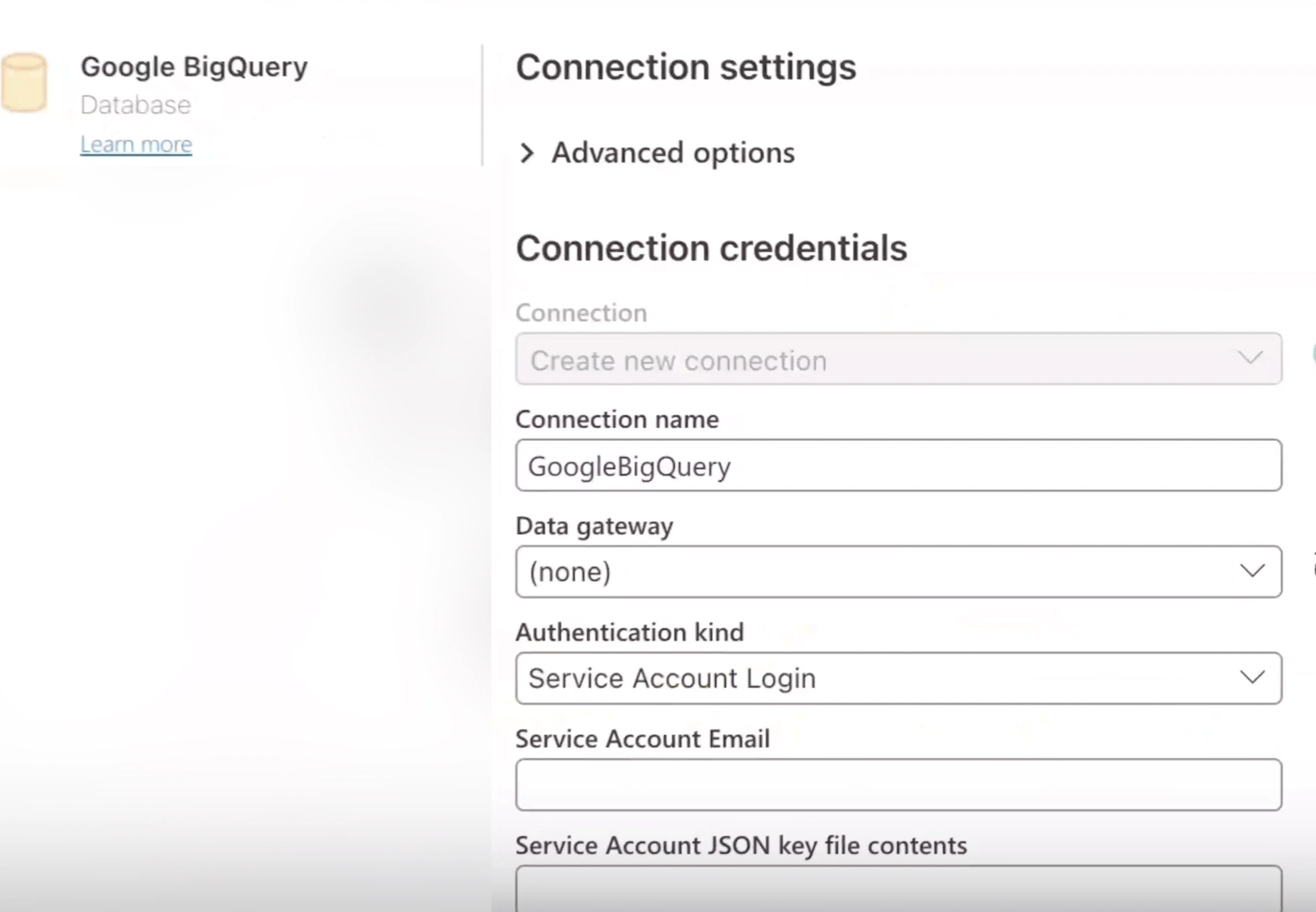Click the Service Account Email label
The image size is (1316, 912).
point(643,739)
